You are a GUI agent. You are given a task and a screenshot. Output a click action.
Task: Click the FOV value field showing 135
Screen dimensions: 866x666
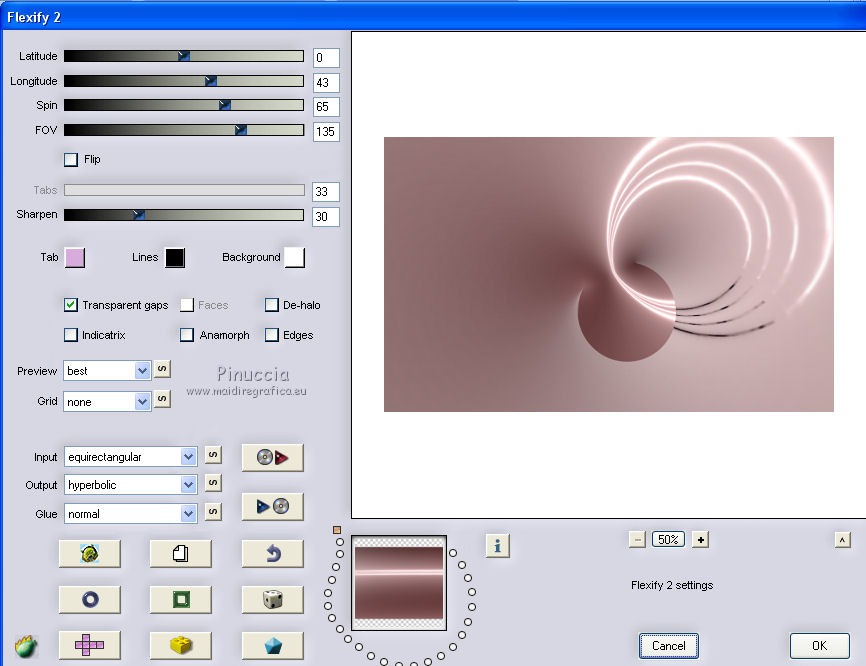[326, 131]
